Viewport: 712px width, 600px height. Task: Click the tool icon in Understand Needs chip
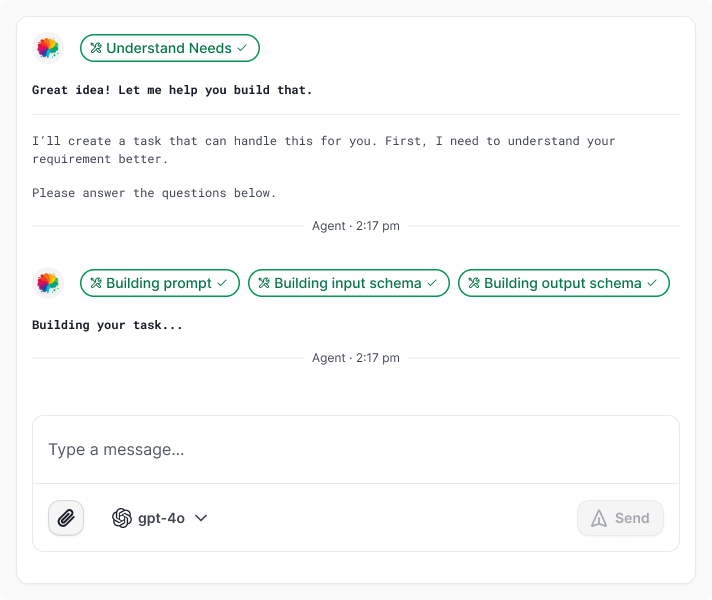(x=96, y=48)
